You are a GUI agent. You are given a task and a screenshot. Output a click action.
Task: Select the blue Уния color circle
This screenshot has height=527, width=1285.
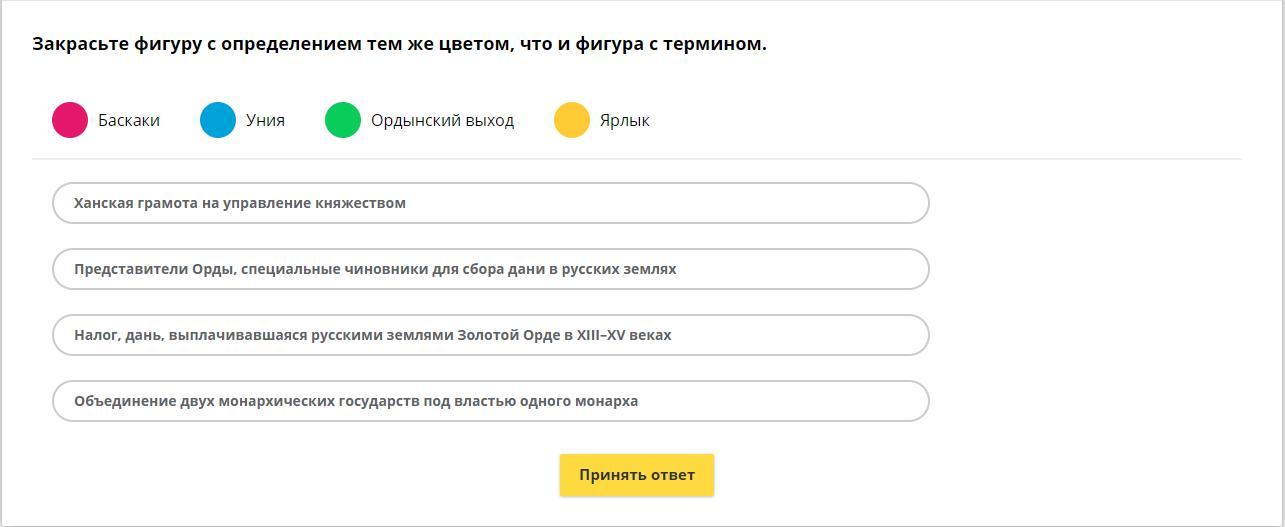pos(218,120)
